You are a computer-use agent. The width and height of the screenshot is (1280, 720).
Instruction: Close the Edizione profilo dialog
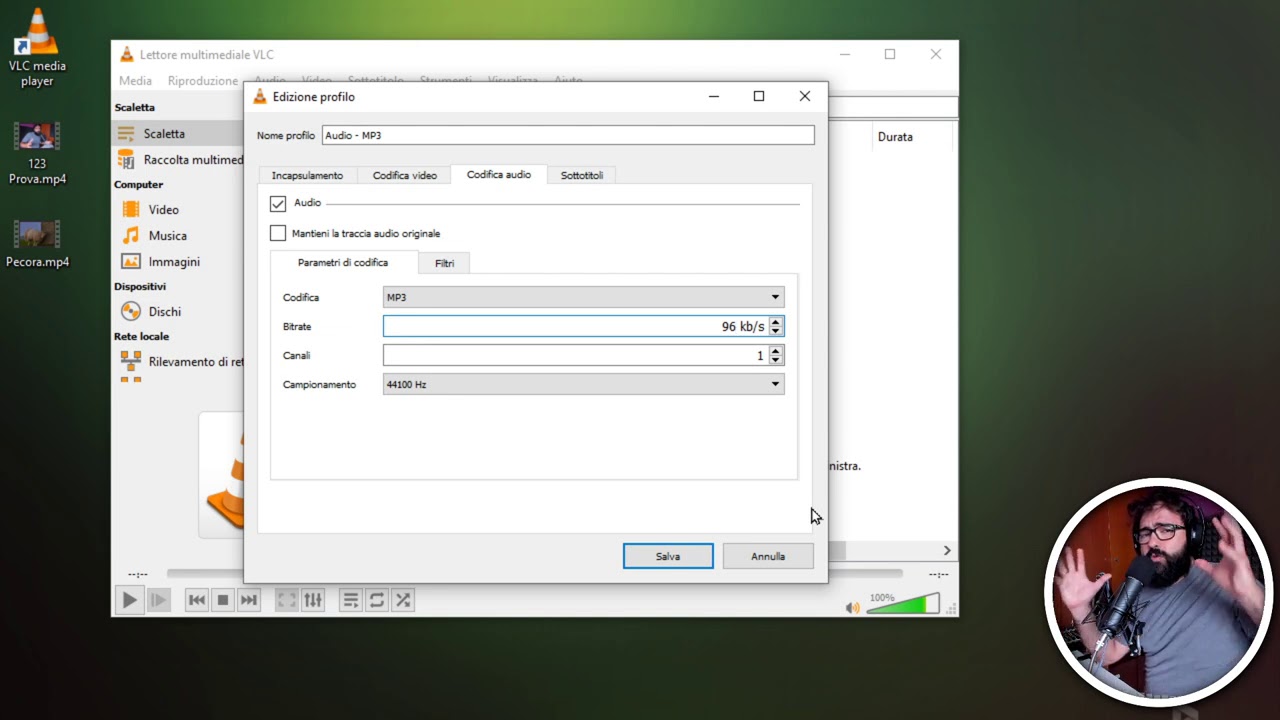click(805, 96)
